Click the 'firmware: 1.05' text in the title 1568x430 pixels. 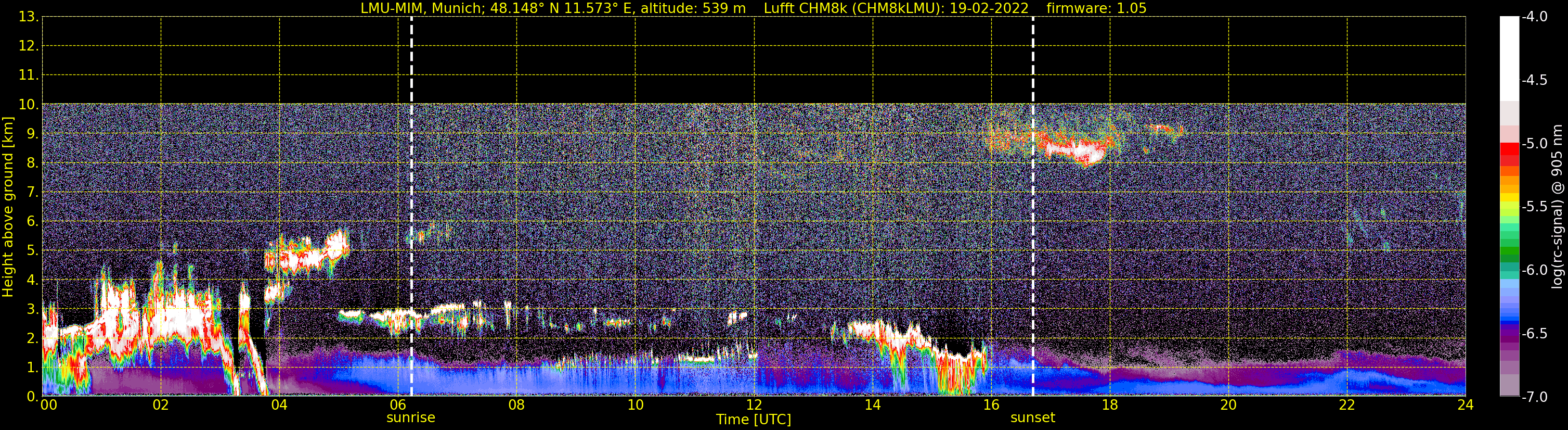[1096, 8]
